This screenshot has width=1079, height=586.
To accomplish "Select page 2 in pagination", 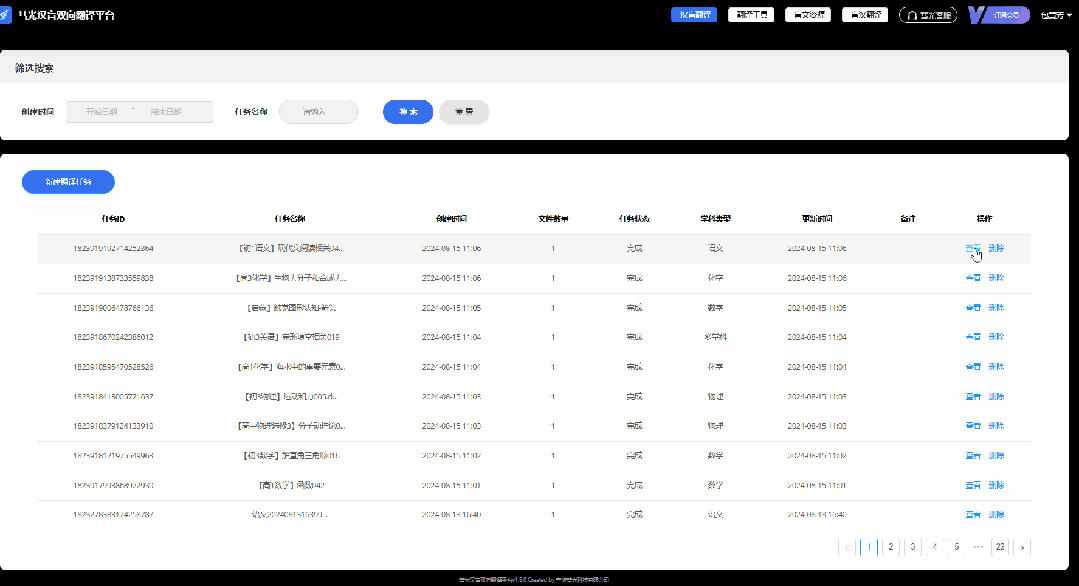I will point(890,547).
